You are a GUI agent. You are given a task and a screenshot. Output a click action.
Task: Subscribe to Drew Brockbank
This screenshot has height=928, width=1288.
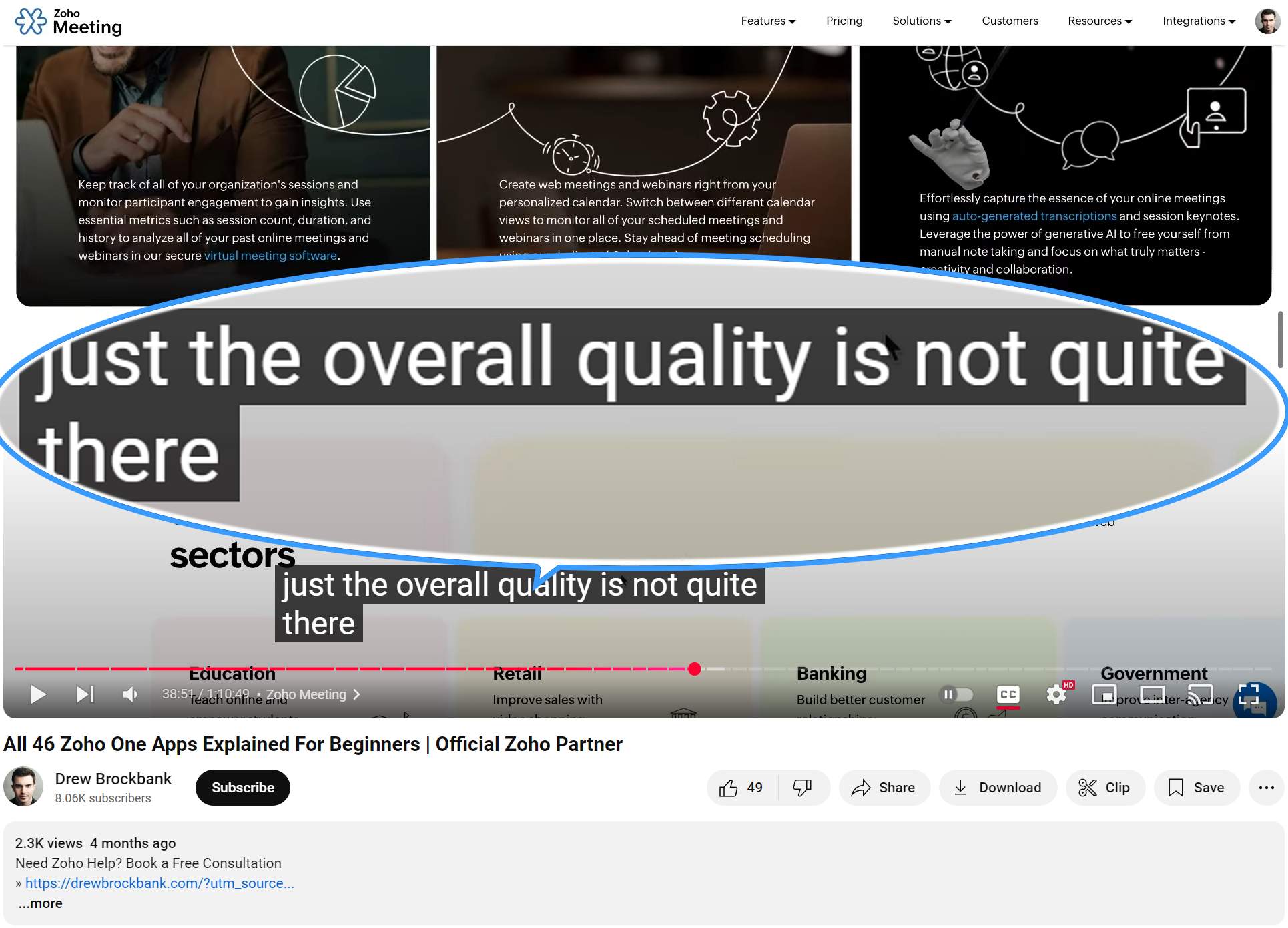[x=243, y=788]
